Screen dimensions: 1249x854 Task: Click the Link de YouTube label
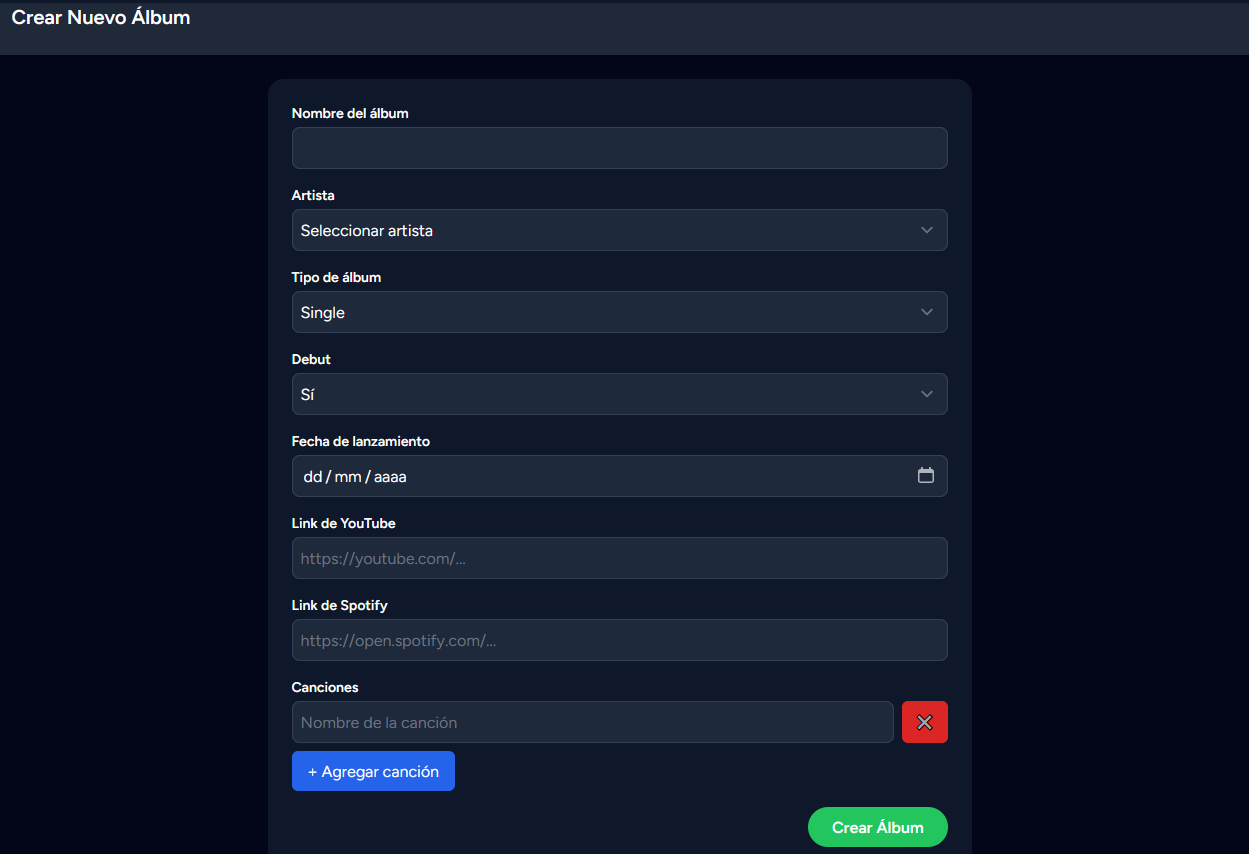coord(343,523)
